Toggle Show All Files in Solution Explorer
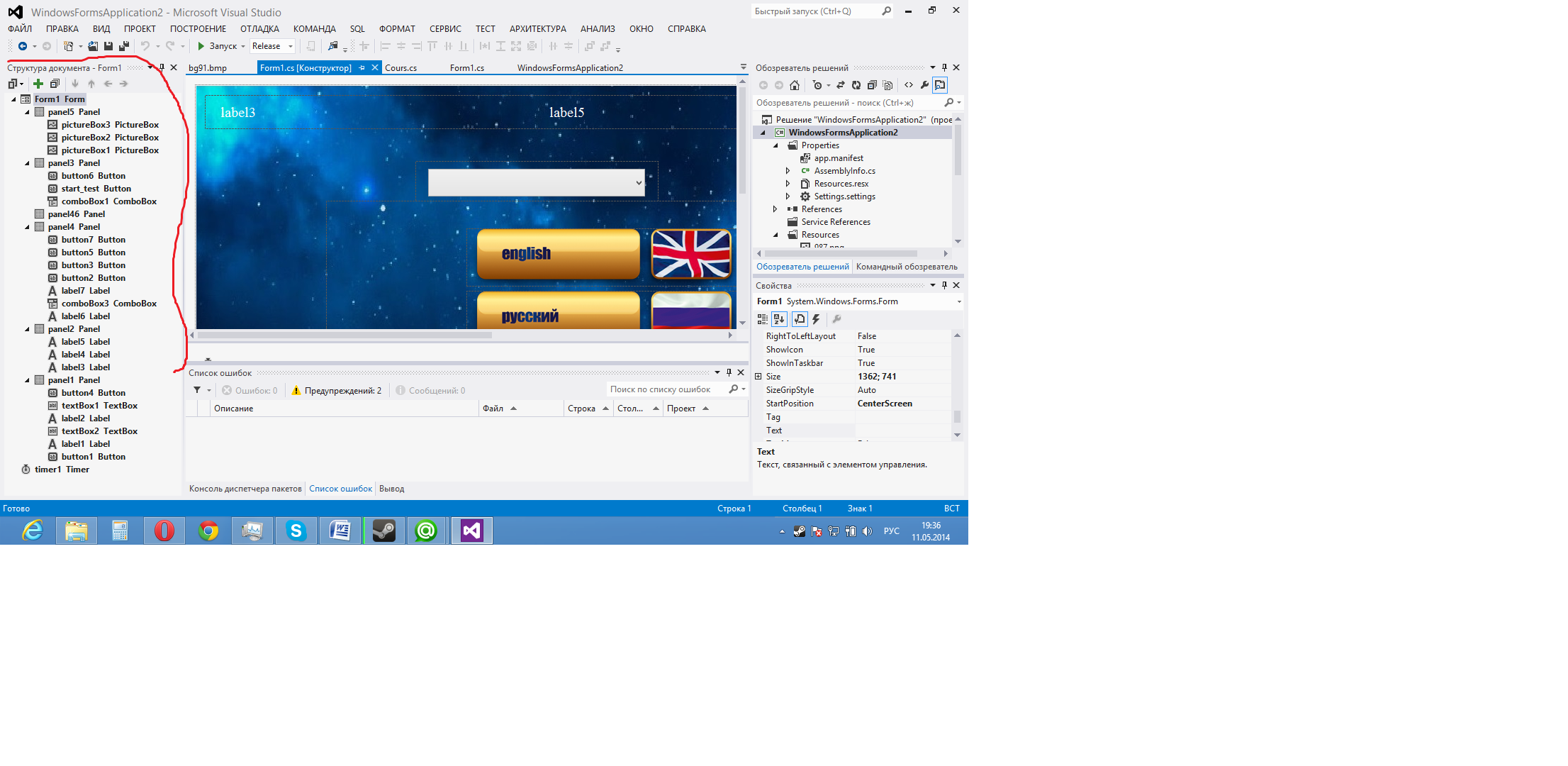Image resolution: width=1568 pixels, height=766 pixels. (887, 85)
